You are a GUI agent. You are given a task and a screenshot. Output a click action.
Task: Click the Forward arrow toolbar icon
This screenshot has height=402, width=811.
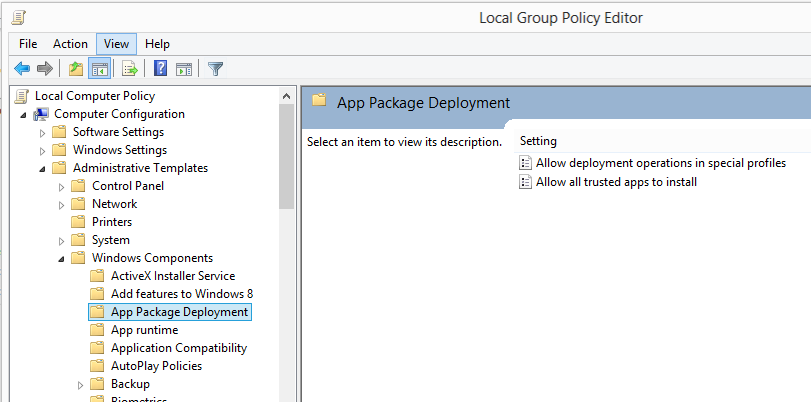[44, 68]
